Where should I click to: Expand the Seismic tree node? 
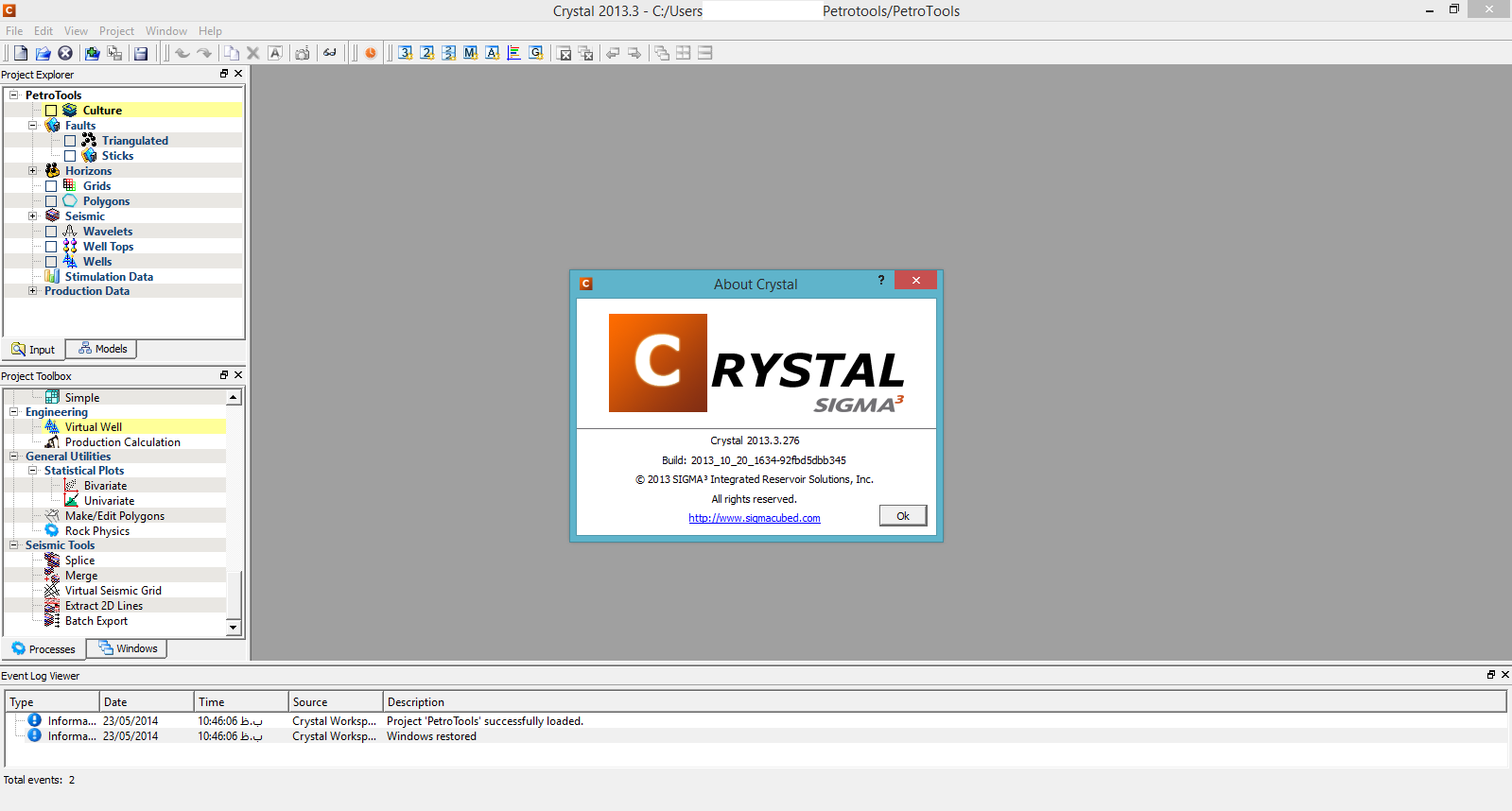[32, 216]
